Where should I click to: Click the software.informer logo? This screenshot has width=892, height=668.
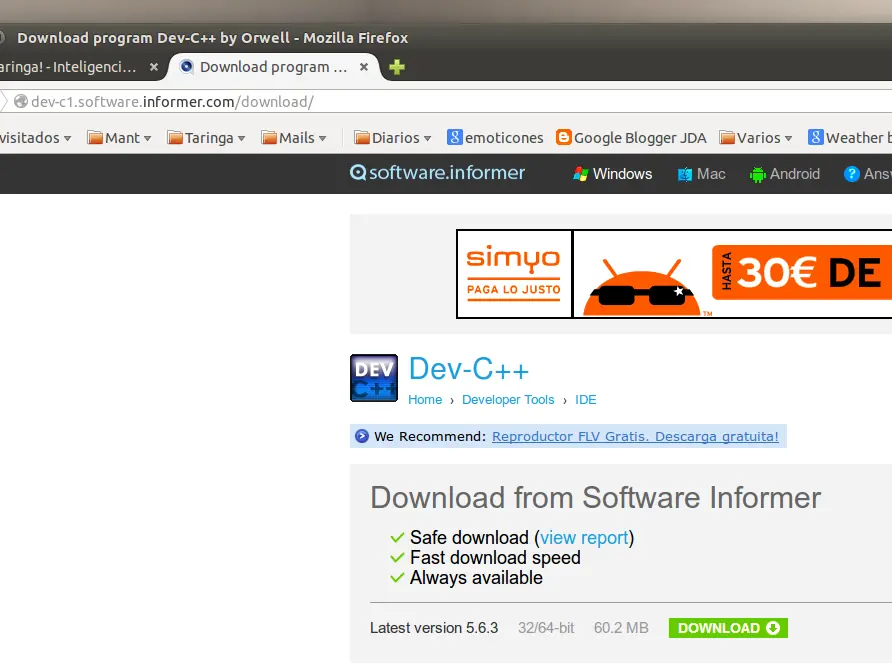[437, 172]
